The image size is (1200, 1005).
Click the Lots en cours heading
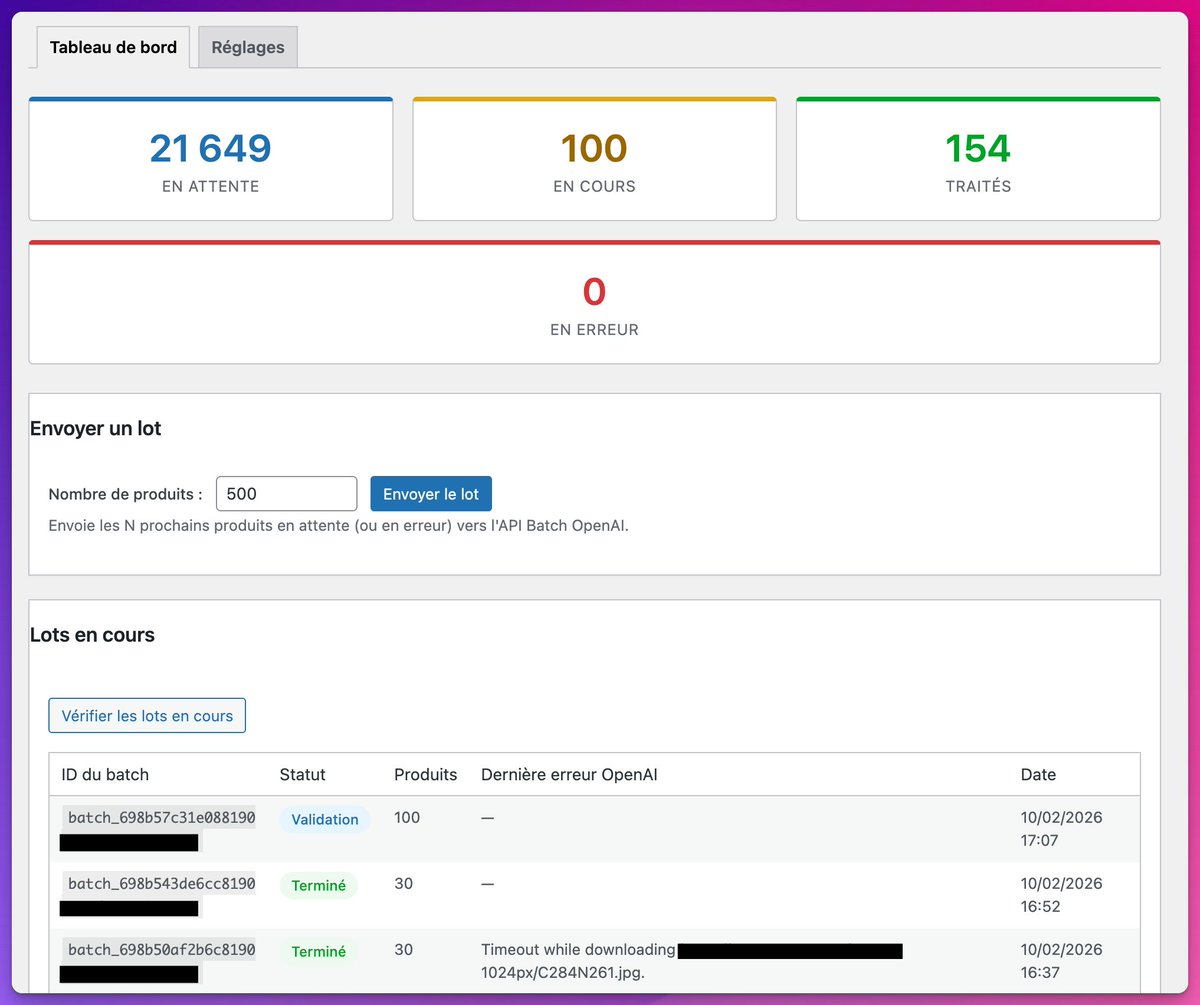click(92, 635)
